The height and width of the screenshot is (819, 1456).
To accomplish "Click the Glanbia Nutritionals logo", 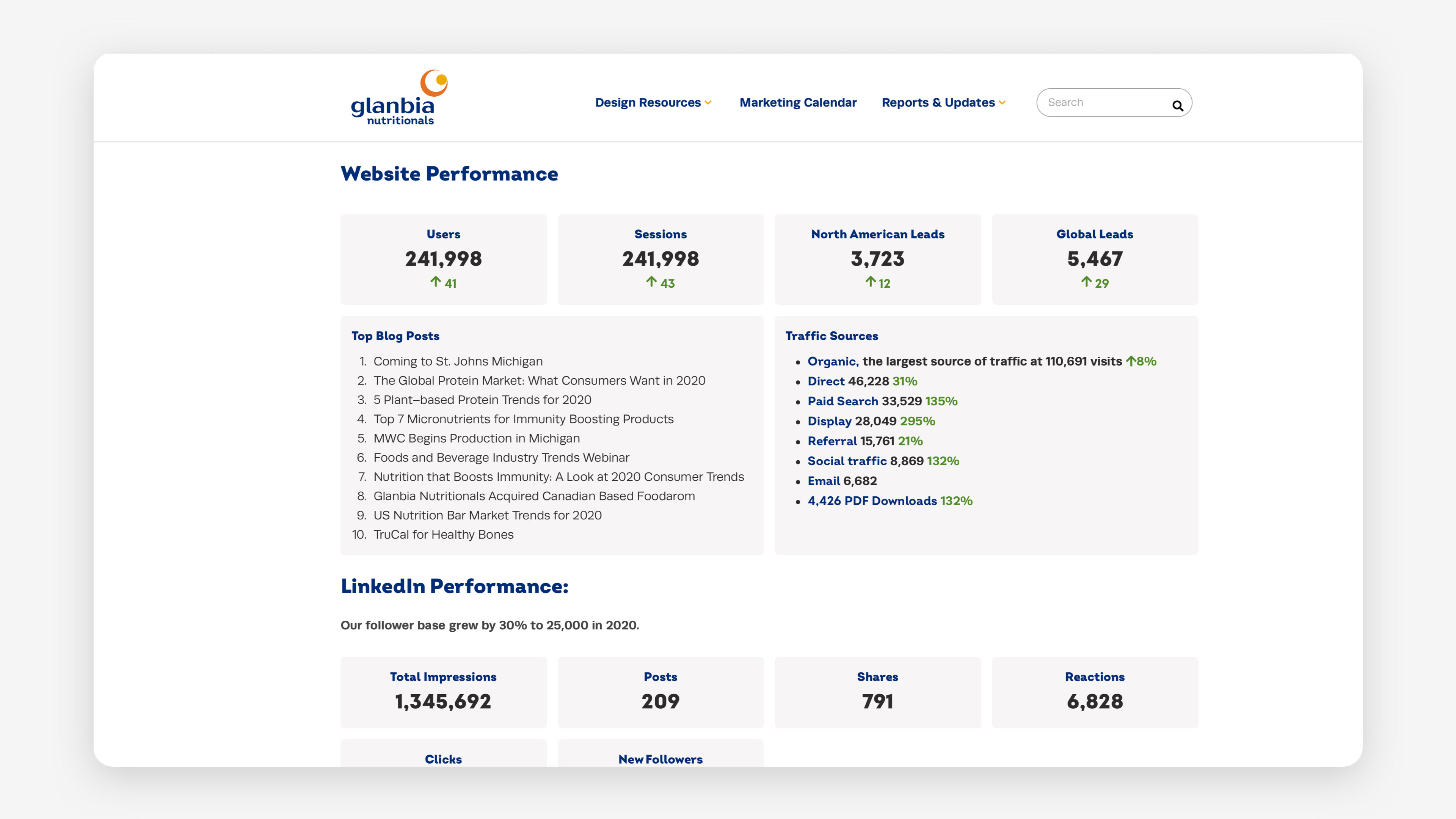I will point(399,97).
